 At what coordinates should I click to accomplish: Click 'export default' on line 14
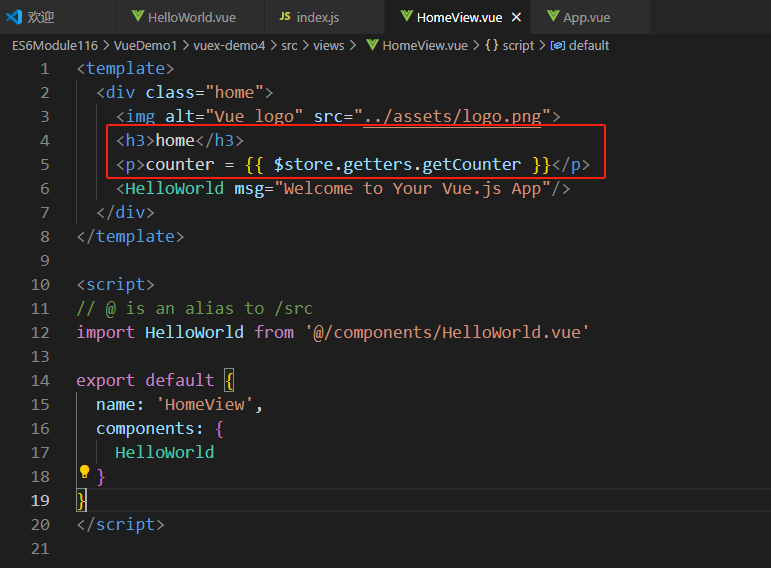click(145, 381)
